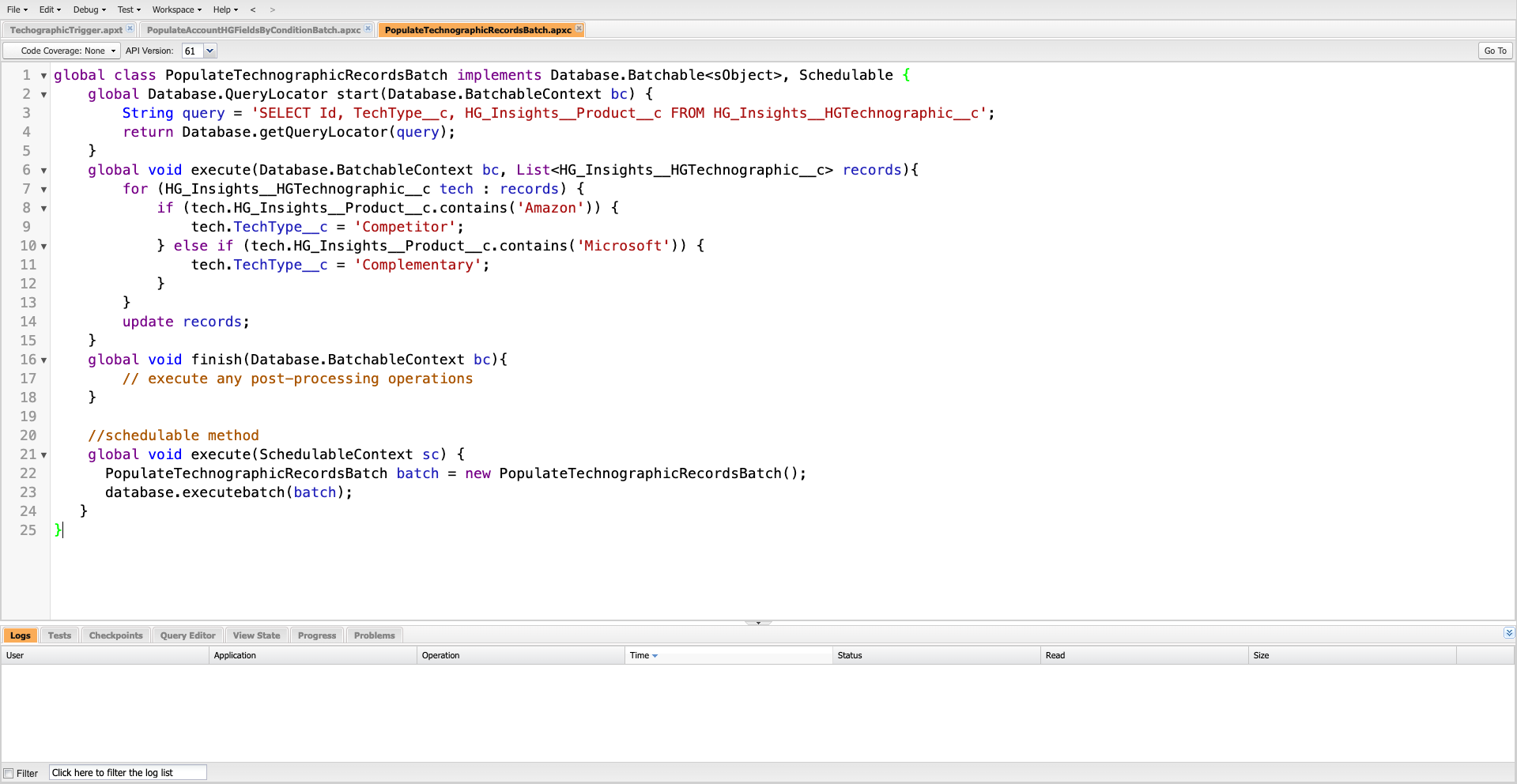Open the Workspace menu
The height and width of the screenshot is (784, 1517).
tap(176, 9)
